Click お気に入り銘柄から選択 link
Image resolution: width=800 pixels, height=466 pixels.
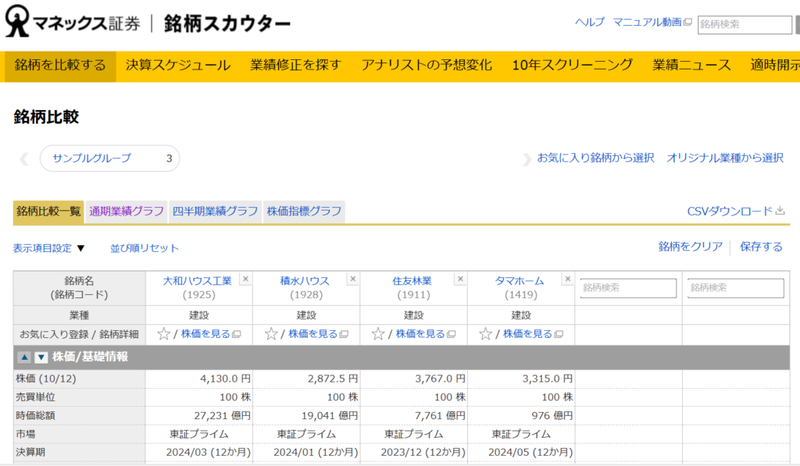click(x=595, y=158)
